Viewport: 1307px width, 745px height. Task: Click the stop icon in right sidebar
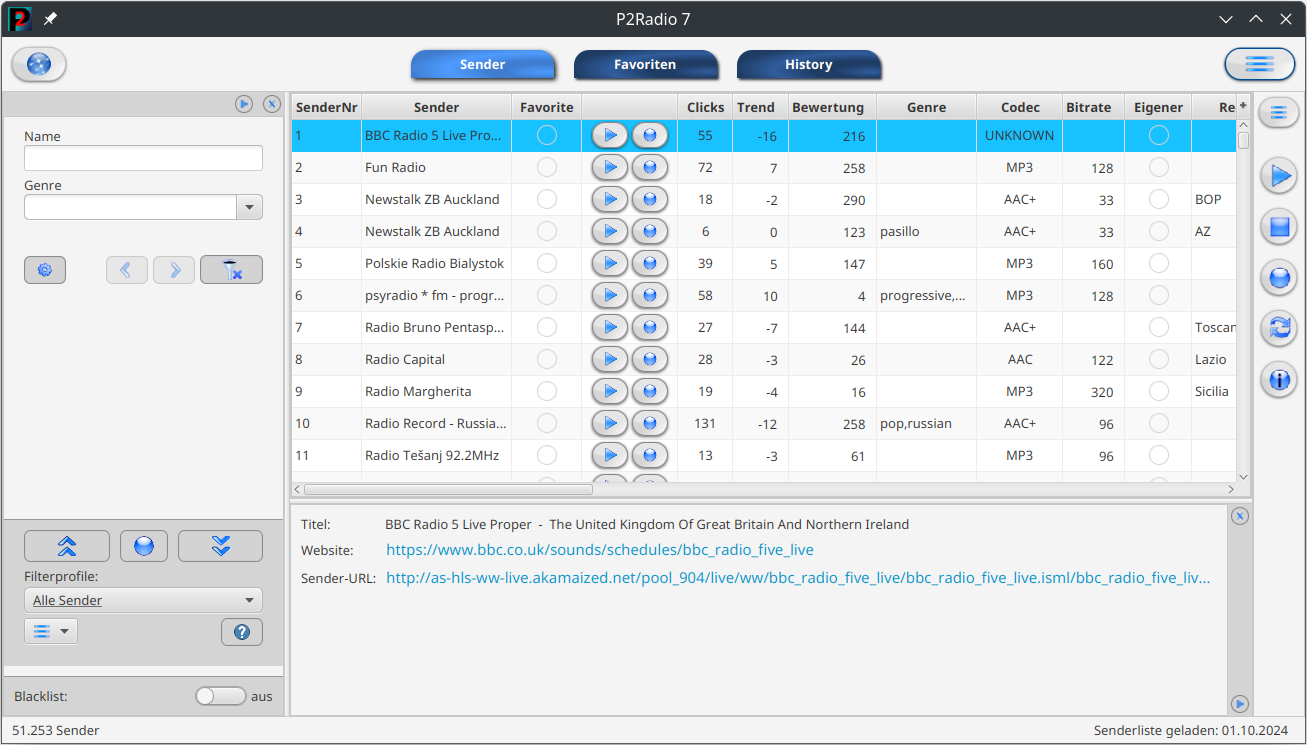[1279, 227]
